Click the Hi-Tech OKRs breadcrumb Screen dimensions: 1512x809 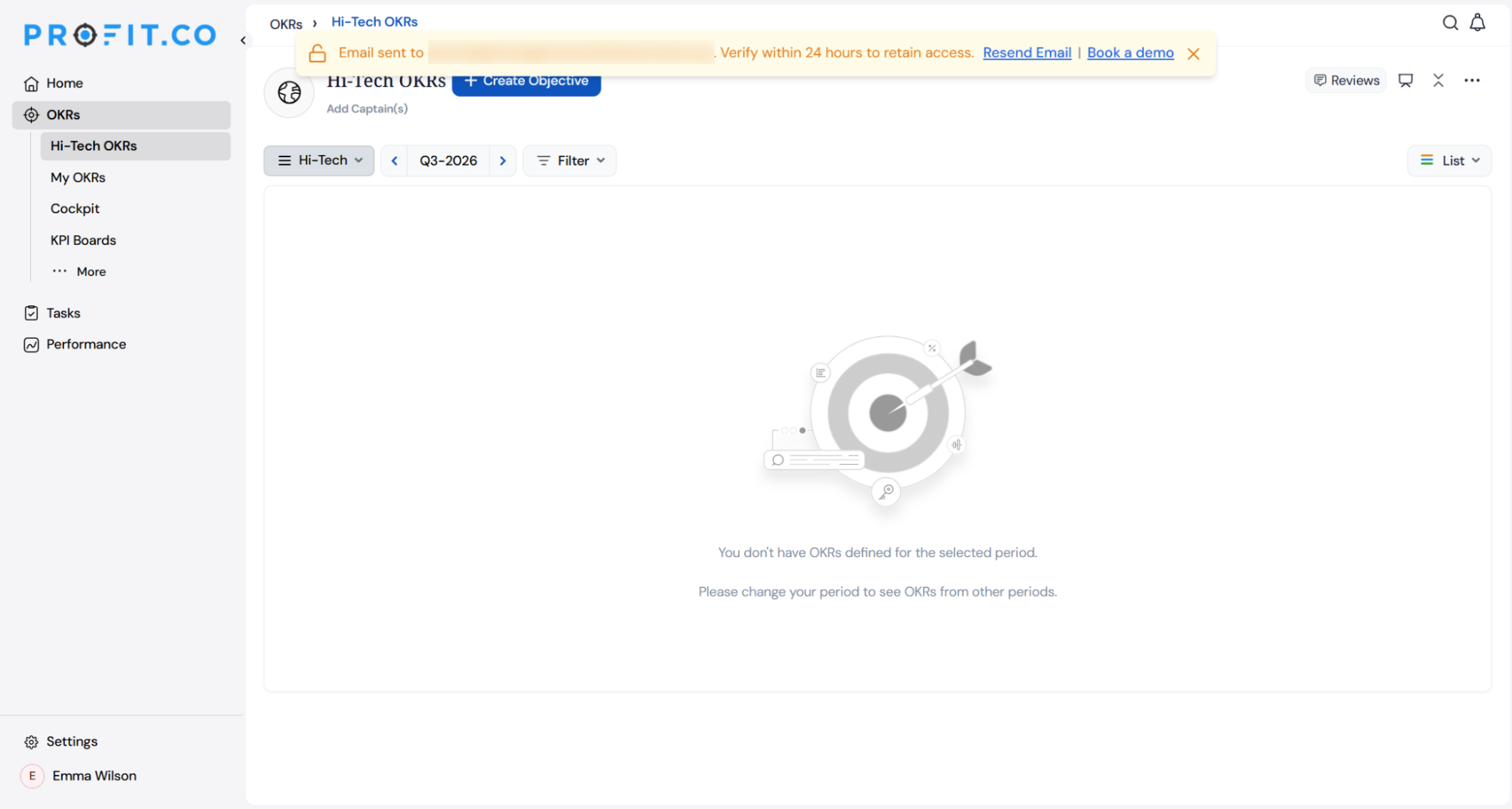click(374, 22)
